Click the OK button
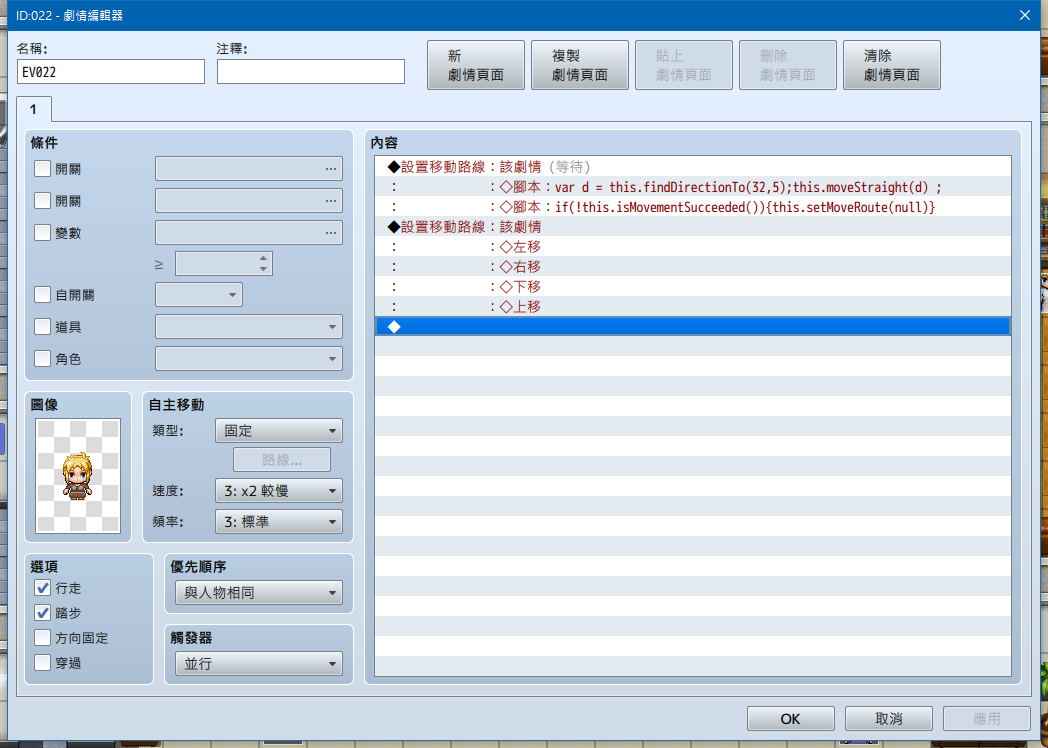The image size is (1048, 748). (791, 719)
